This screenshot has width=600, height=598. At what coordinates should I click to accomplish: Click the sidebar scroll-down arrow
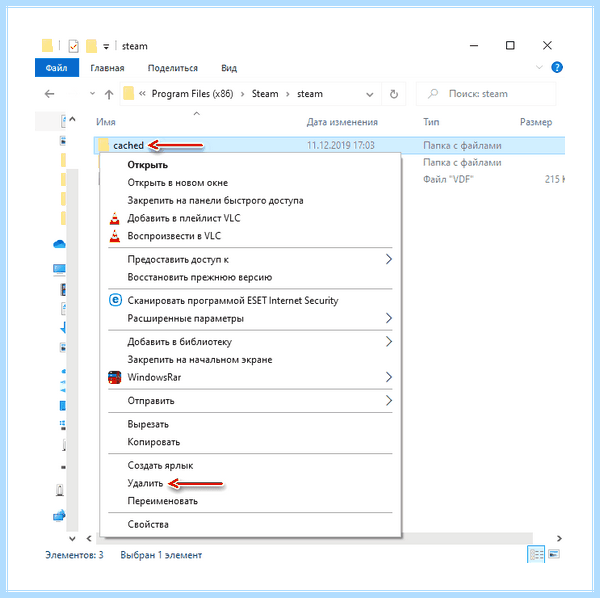[72, 539]
